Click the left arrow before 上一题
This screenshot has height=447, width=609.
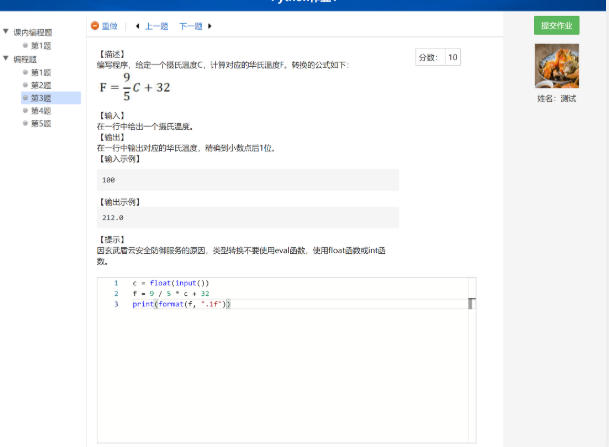[x=137, y=26]
